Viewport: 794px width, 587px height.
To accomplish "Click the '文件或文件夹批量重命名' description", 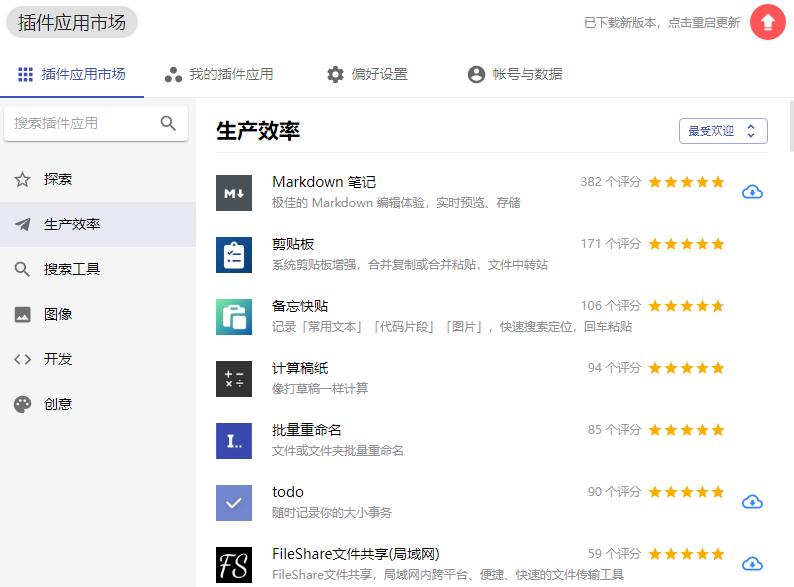I will (x=338, y=451).
